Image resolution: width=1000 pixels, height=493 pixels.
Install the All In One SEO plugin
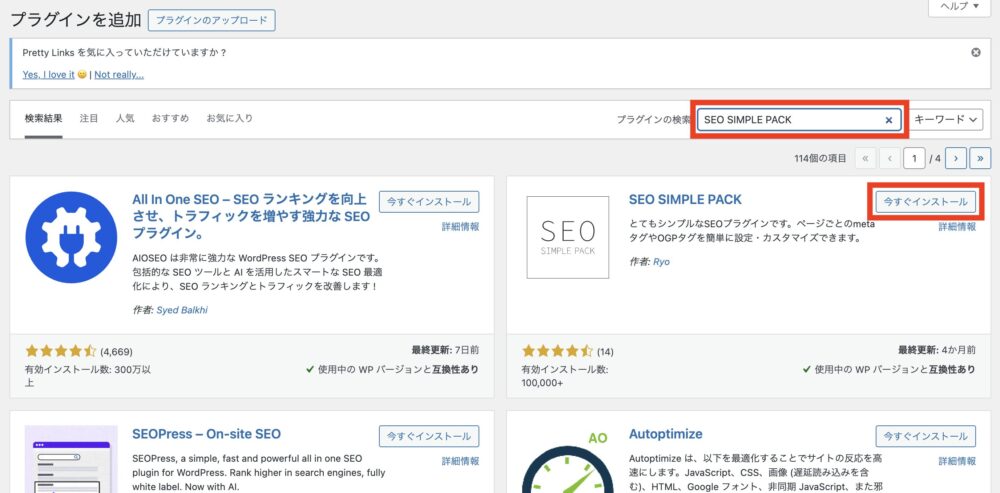point(429,202)
